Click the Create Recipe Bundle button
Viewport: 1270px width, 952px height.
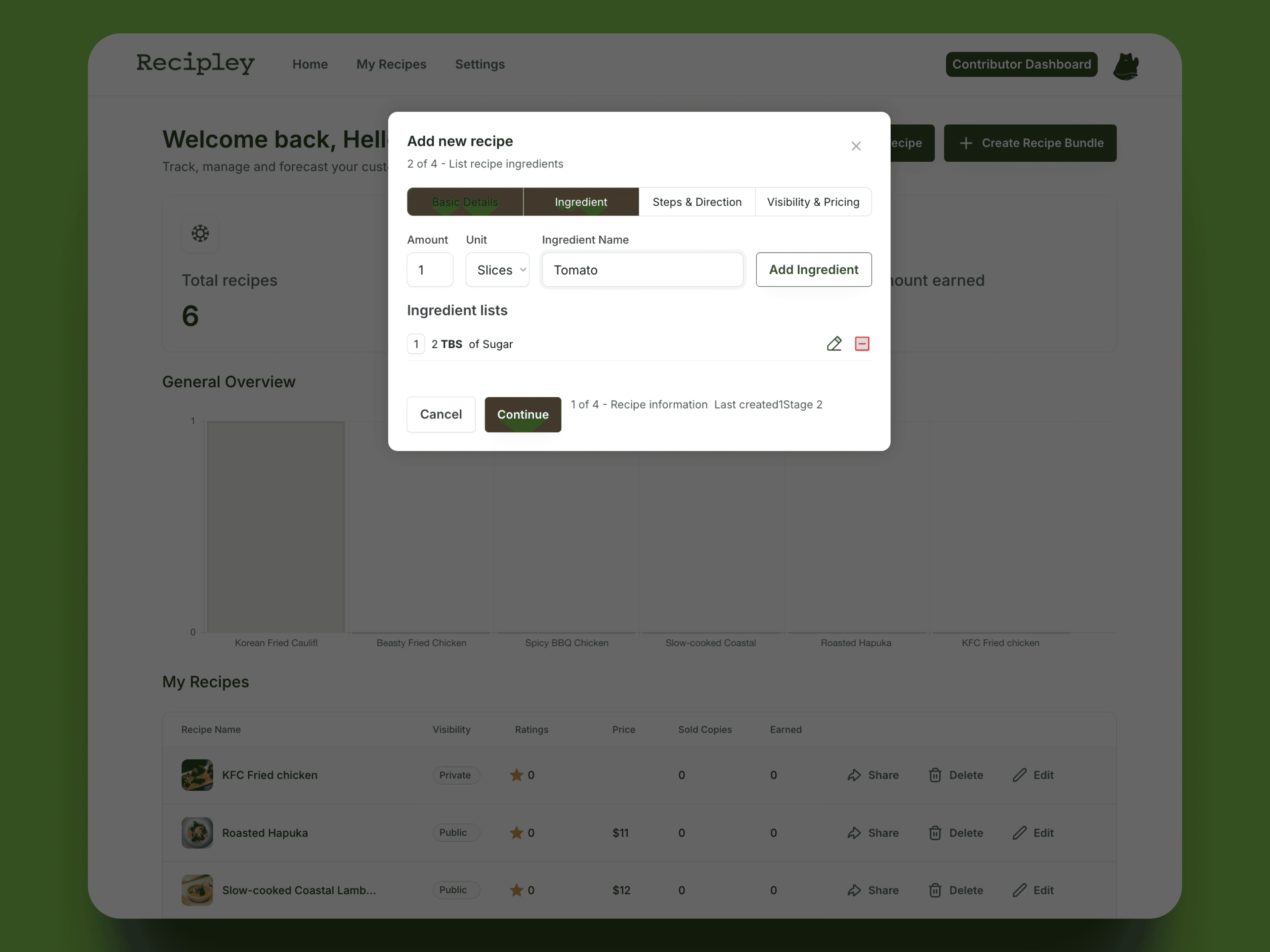pos(1031,143)
